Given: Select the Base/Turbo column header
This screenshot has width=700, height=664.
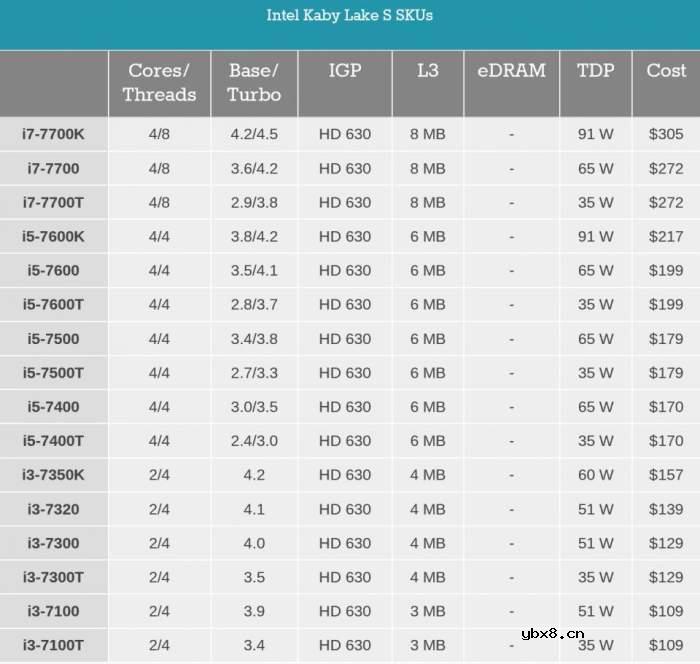Looking at the screenshot, I should point(254,83).
